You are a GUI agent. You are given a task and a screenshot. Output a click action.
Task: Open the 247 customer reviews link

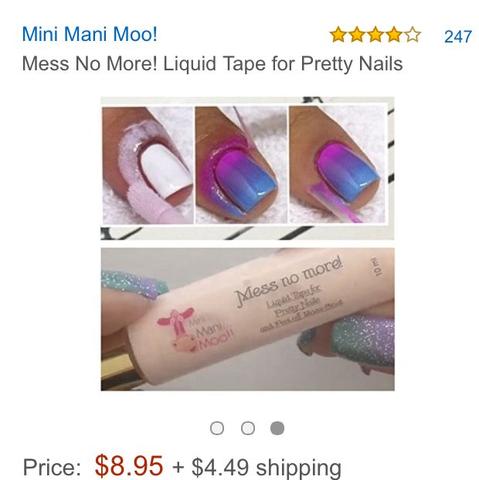(x=458, y=36)
